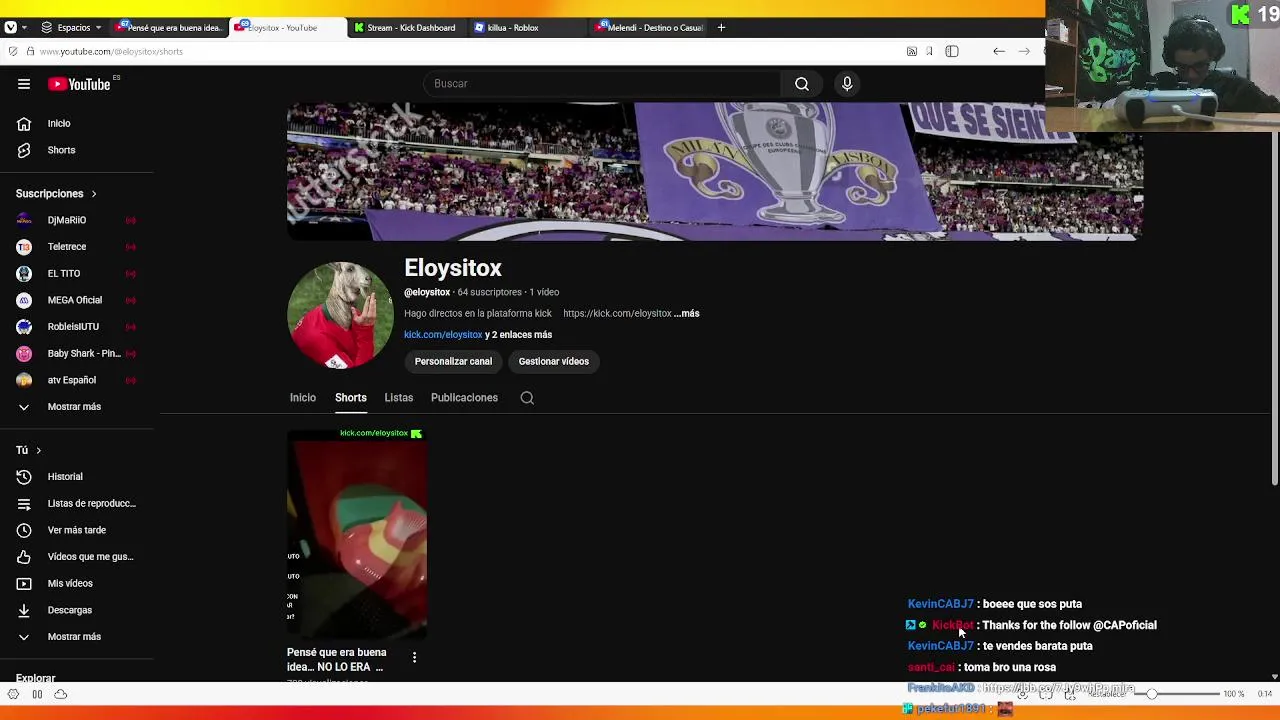1280x720 pixels.
Task: Click the browser back arrow
Action: [x=999, y=51]
